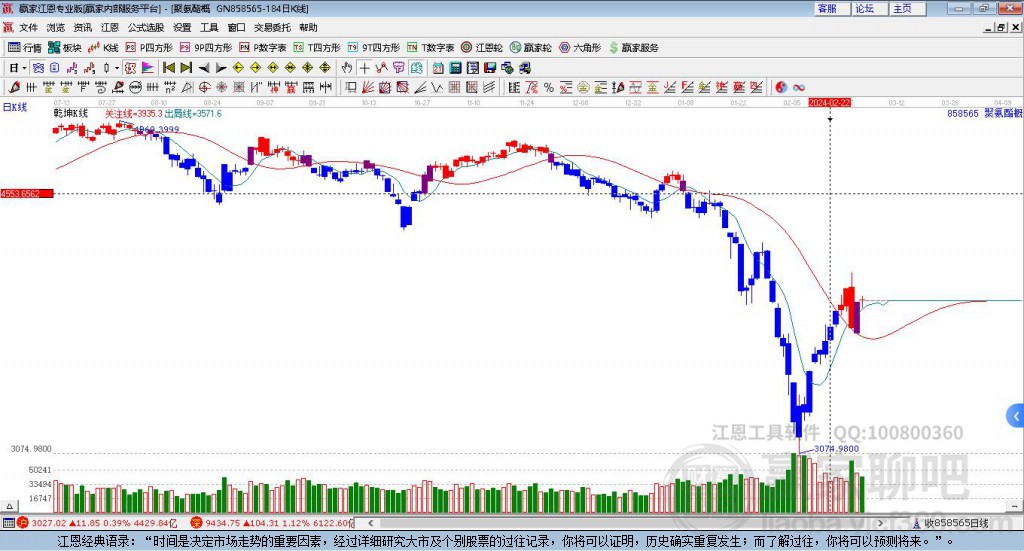Open the 窗口 menu
The height and width of the screenshot is (551, 1024).
[x=236, y=27]
